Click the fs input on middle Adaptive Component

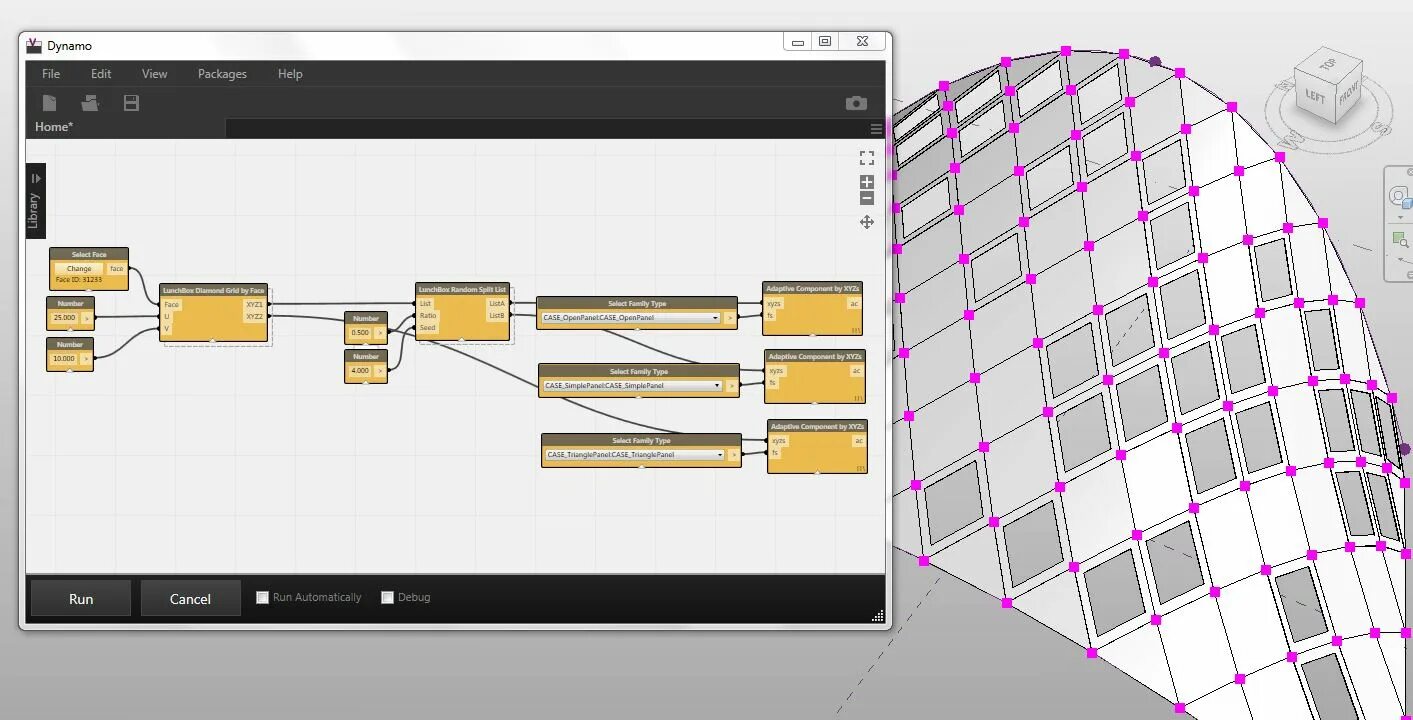773,382
